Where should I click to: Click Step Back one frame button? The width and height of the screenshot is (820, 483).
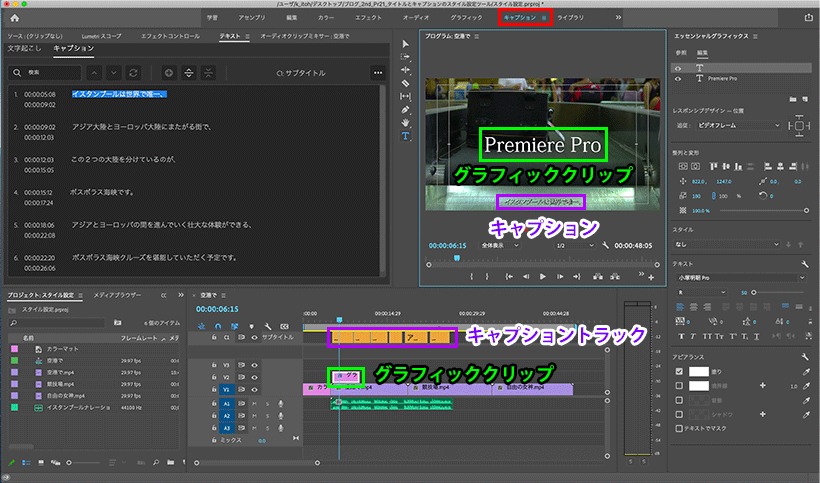[x=526, y=277]
